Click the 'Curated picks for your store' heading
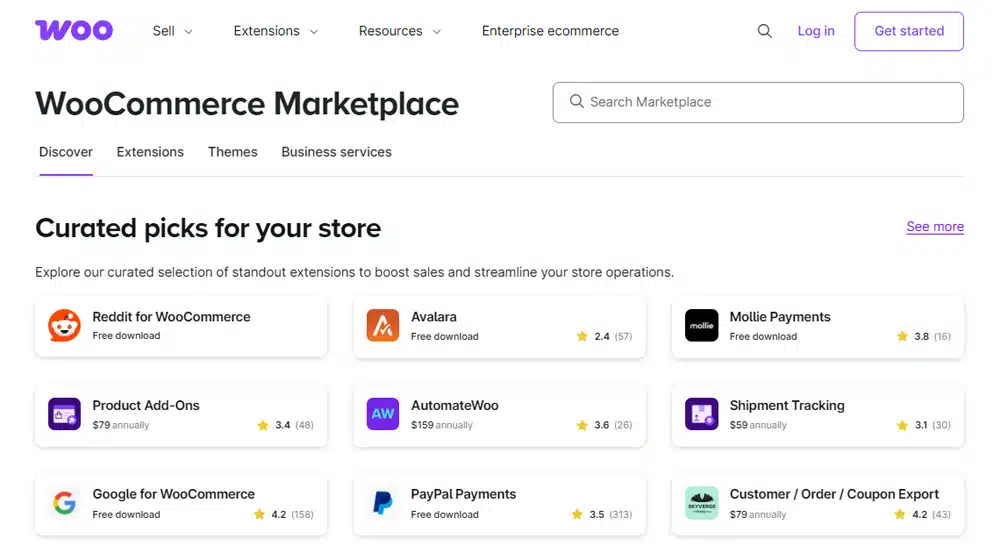Viewport: 1000px width, 560px height. click(208, 228)
